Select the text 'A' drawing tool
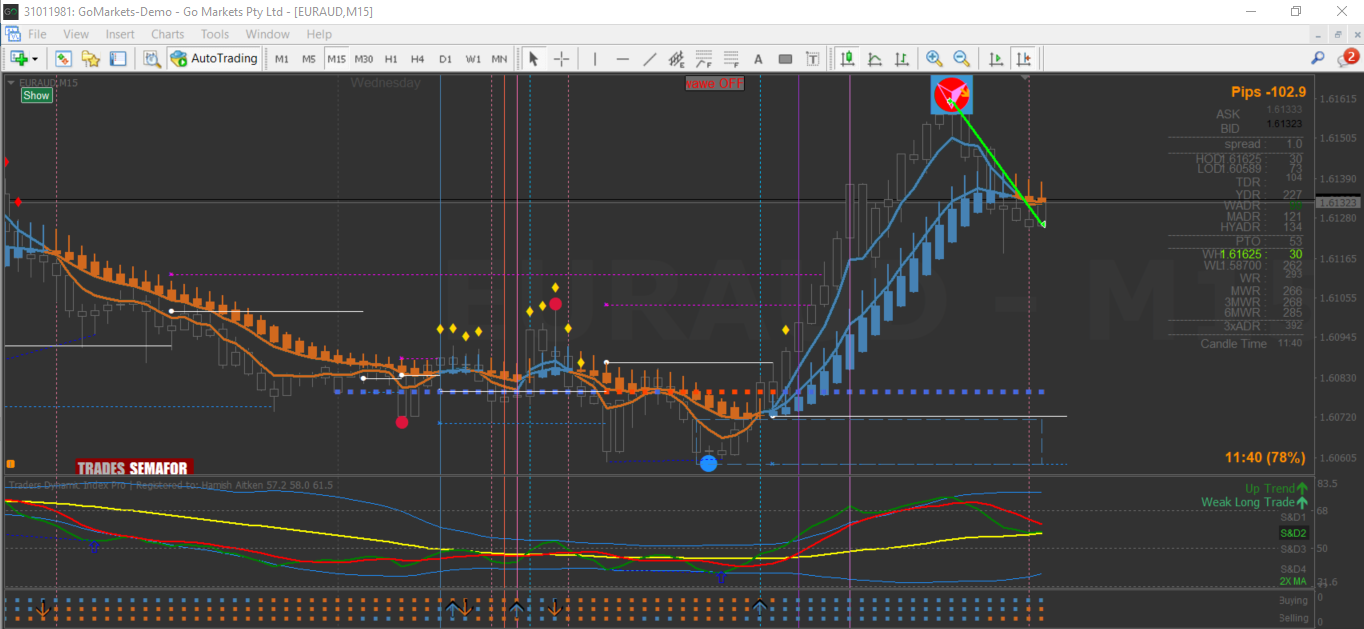The width and height of the screenshot is (1364, 629). pyautogui.click(x=758, y=59)
